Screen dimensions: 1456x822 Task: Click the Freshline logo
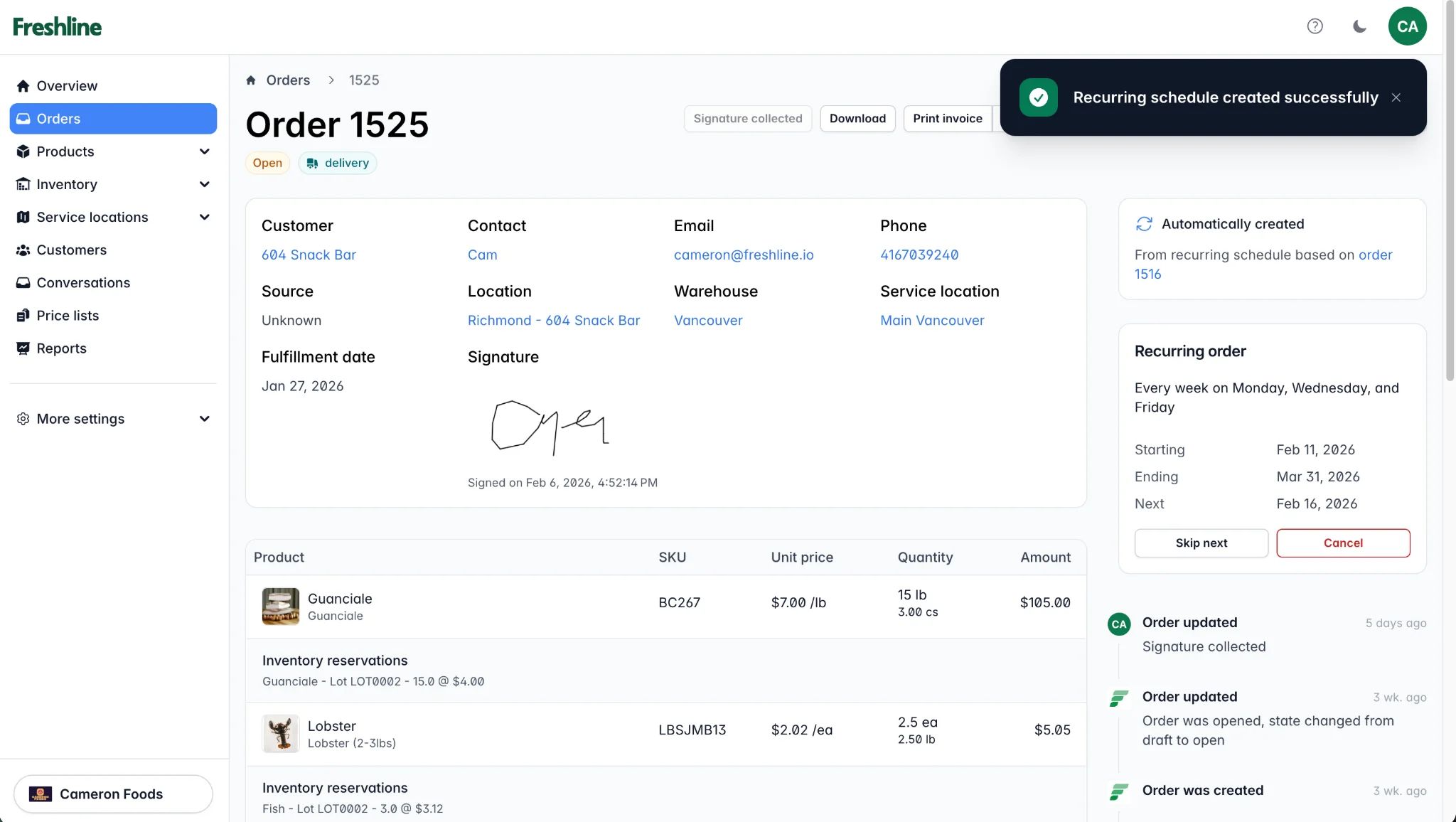coord(57,26)
